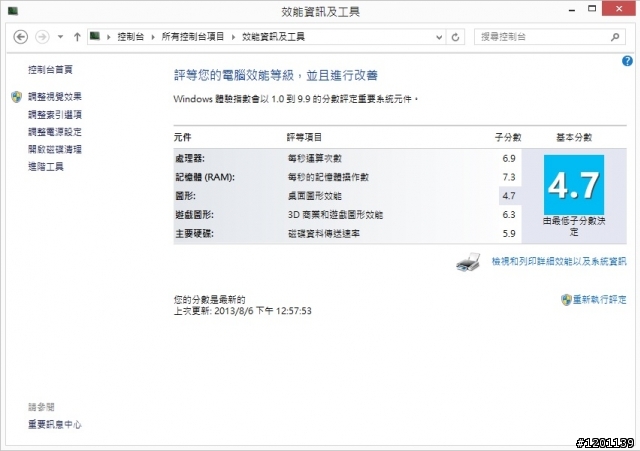This screenshot has height=451, width=640.
Task: Click the gaming graphics subscore 6.3
Action: click(509, 215)
